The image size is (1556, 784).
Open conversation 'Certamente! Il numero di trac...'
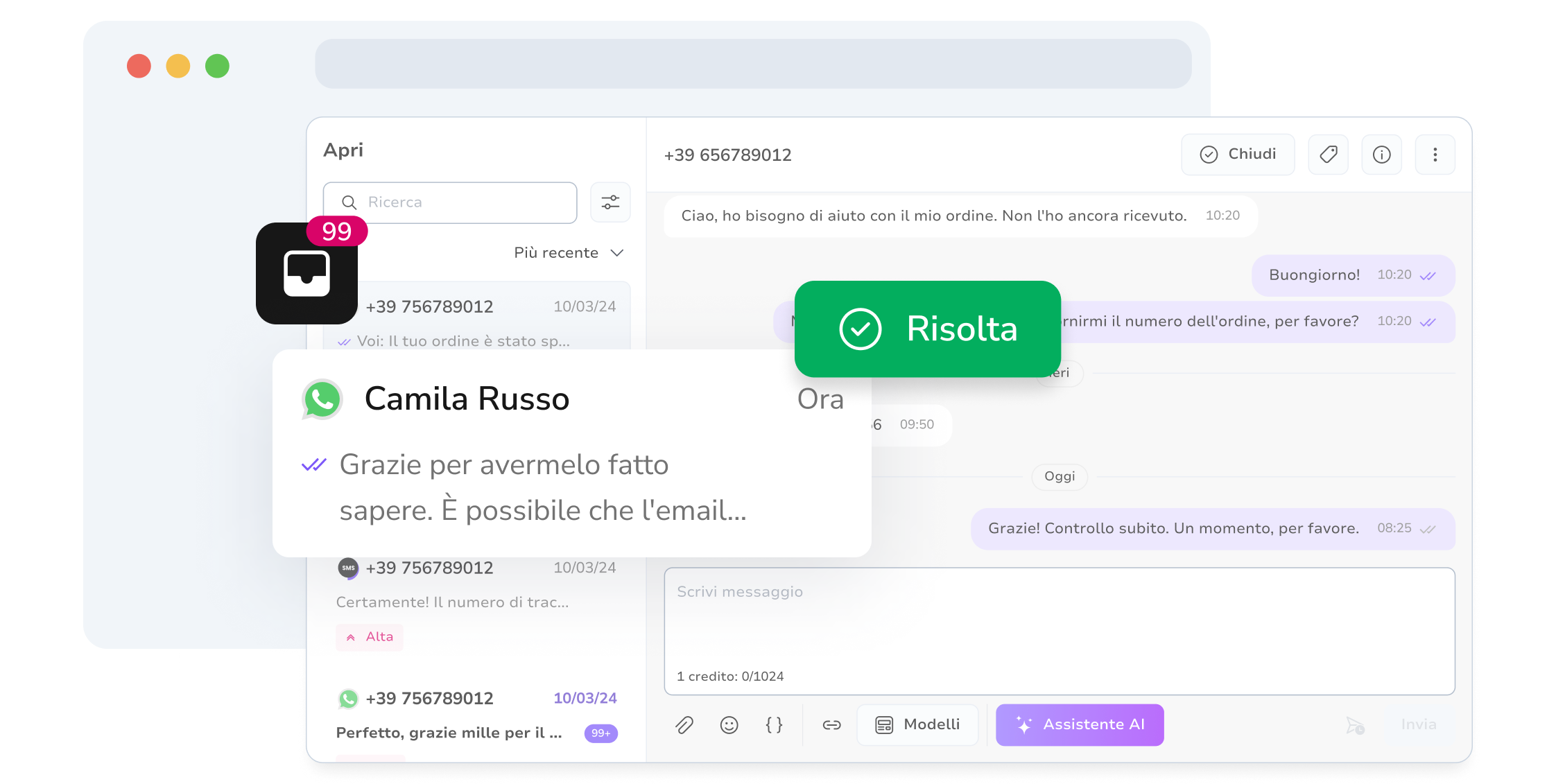(476, 604)
